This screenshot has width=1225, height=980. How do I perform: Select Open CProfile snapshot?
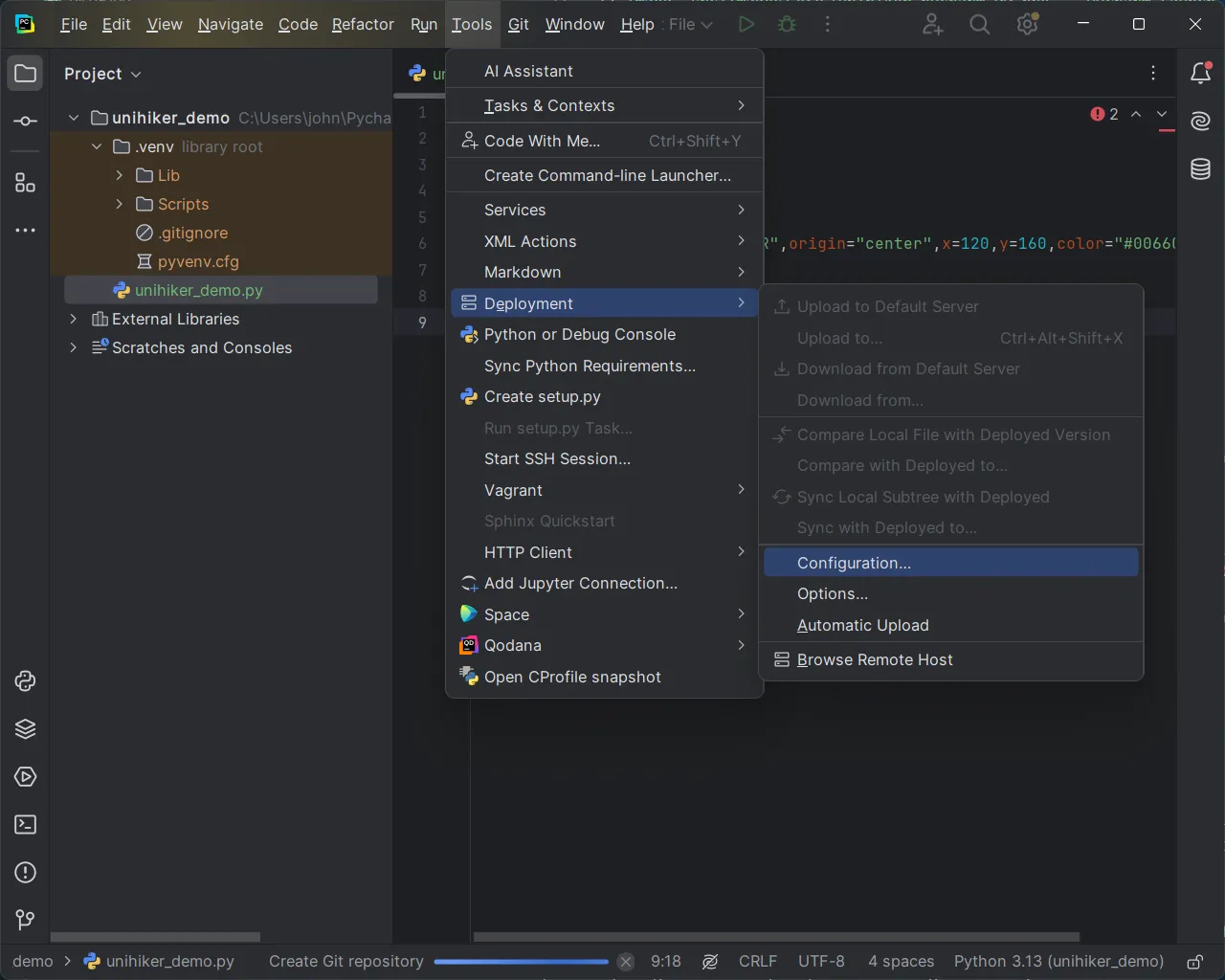coord(605,677)
